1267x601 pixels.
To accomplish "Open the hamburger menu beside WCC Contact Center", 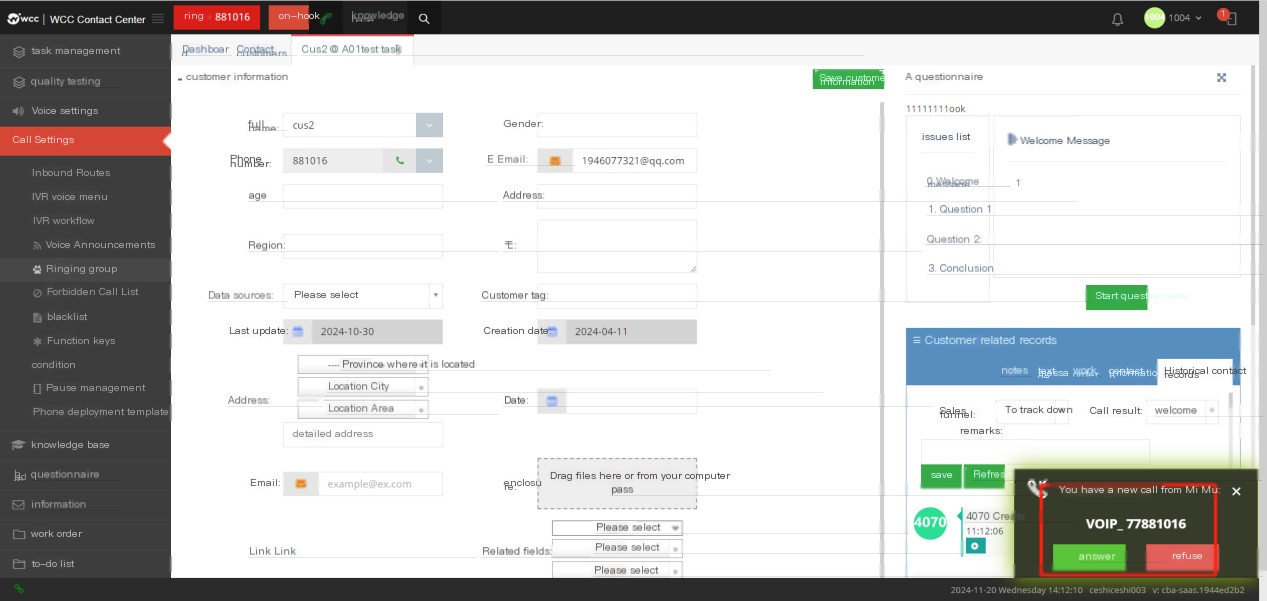I will [158, 18].
